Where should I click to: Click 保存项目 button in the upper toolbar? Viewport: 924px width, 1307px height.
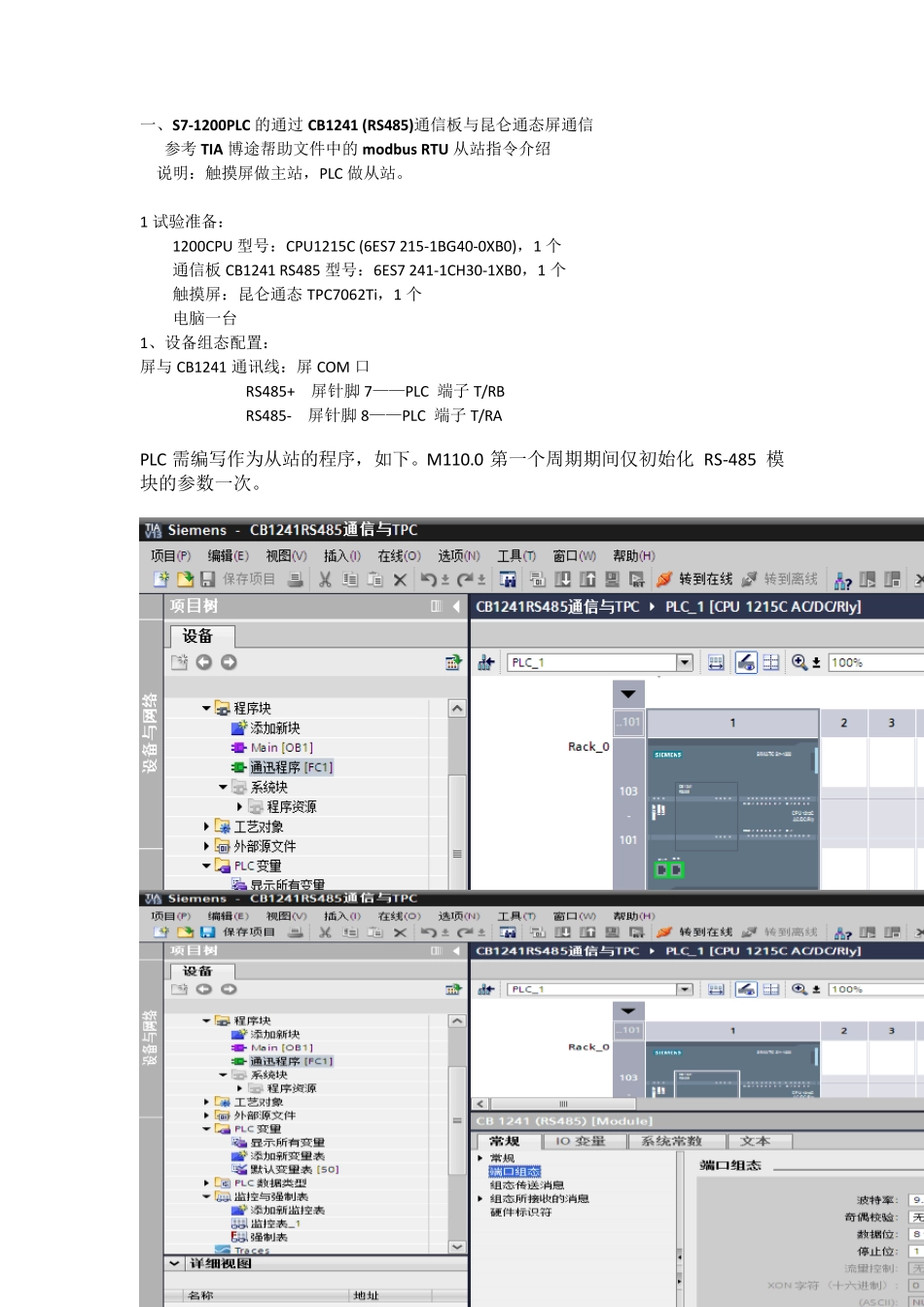[x=238, y=580]
